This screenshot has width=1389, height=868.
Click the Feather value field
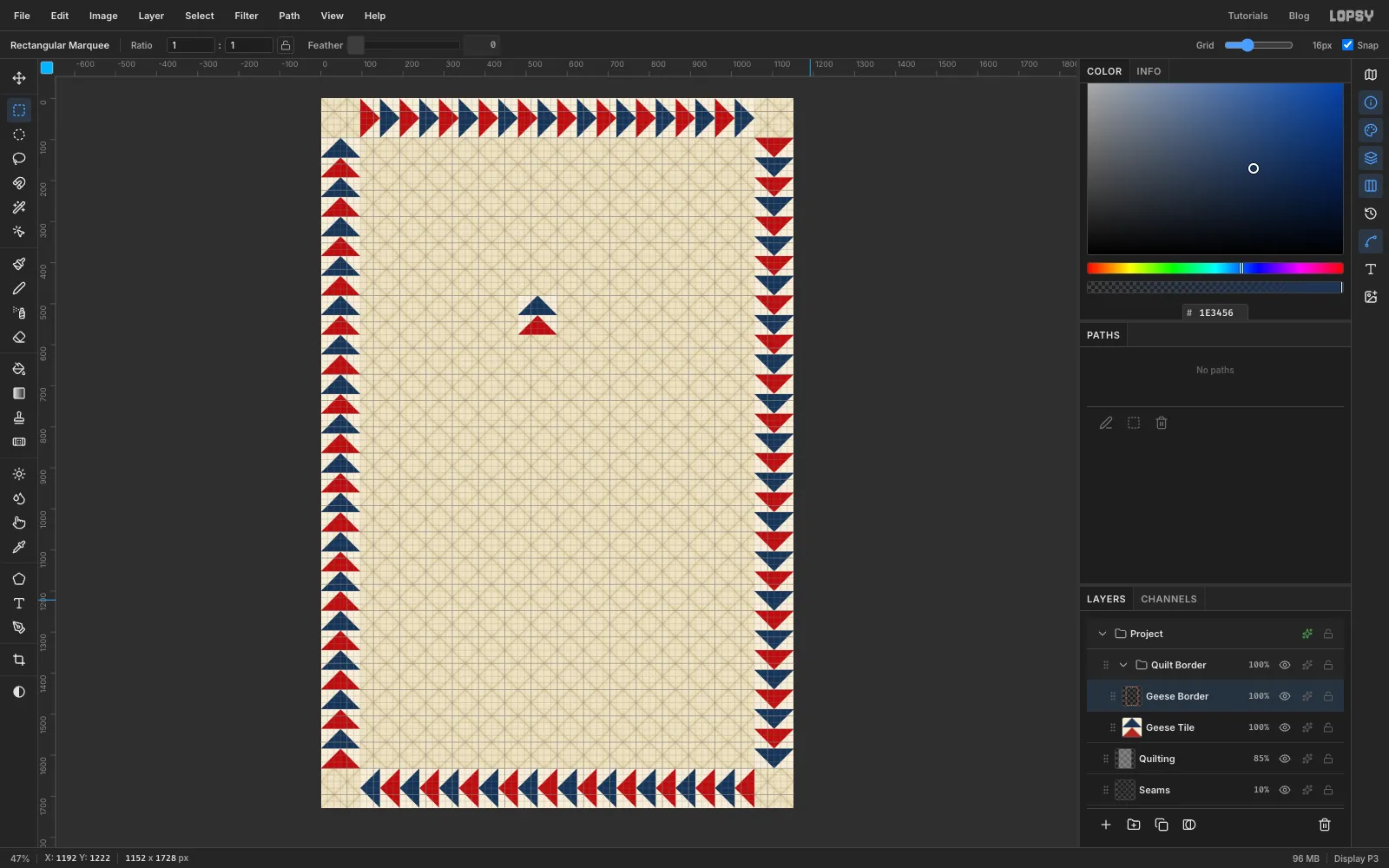pos(482,45)
